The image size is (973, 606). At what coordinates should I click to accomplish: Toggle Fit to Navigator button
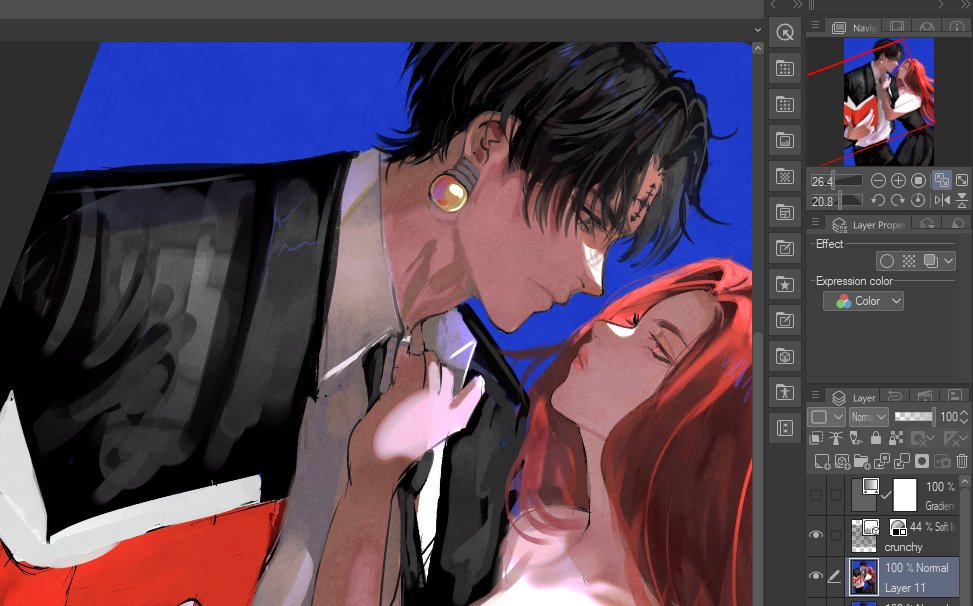[941, 180]
